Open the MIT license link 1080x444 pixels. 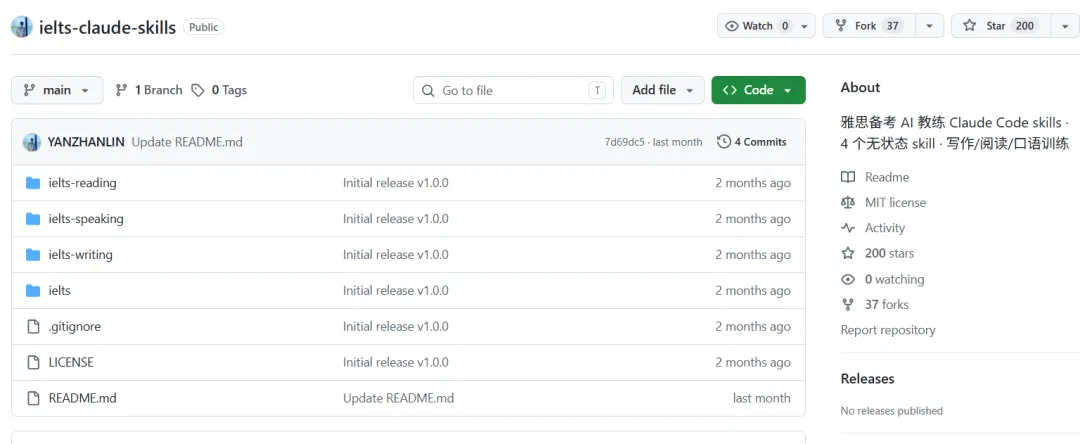tap(895, 202)
